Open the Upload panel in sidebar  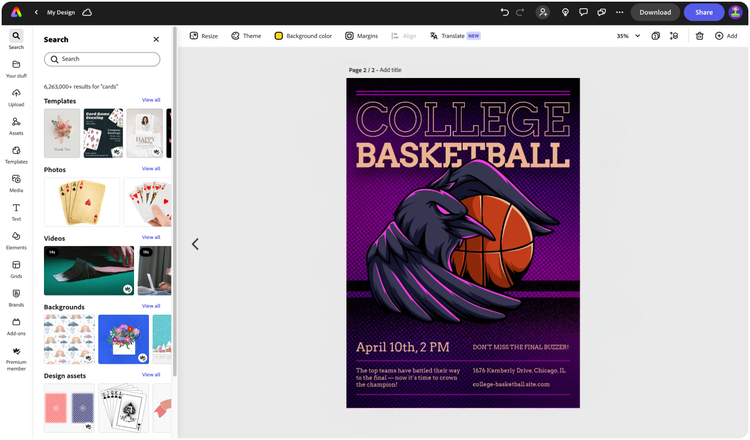tap(16, 97)
